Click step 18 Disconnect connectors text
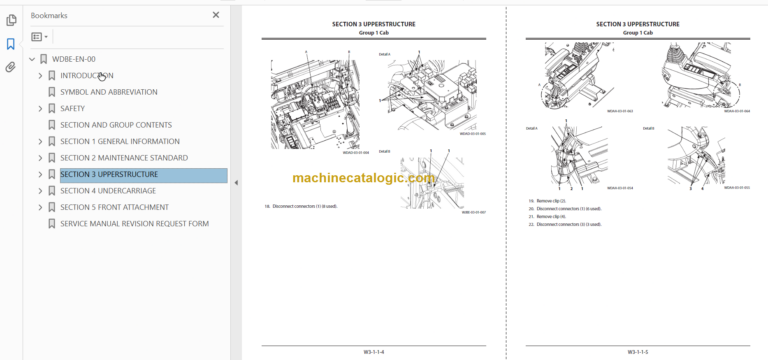The width and height of the screenshot is (768, 360). point(301,206)
